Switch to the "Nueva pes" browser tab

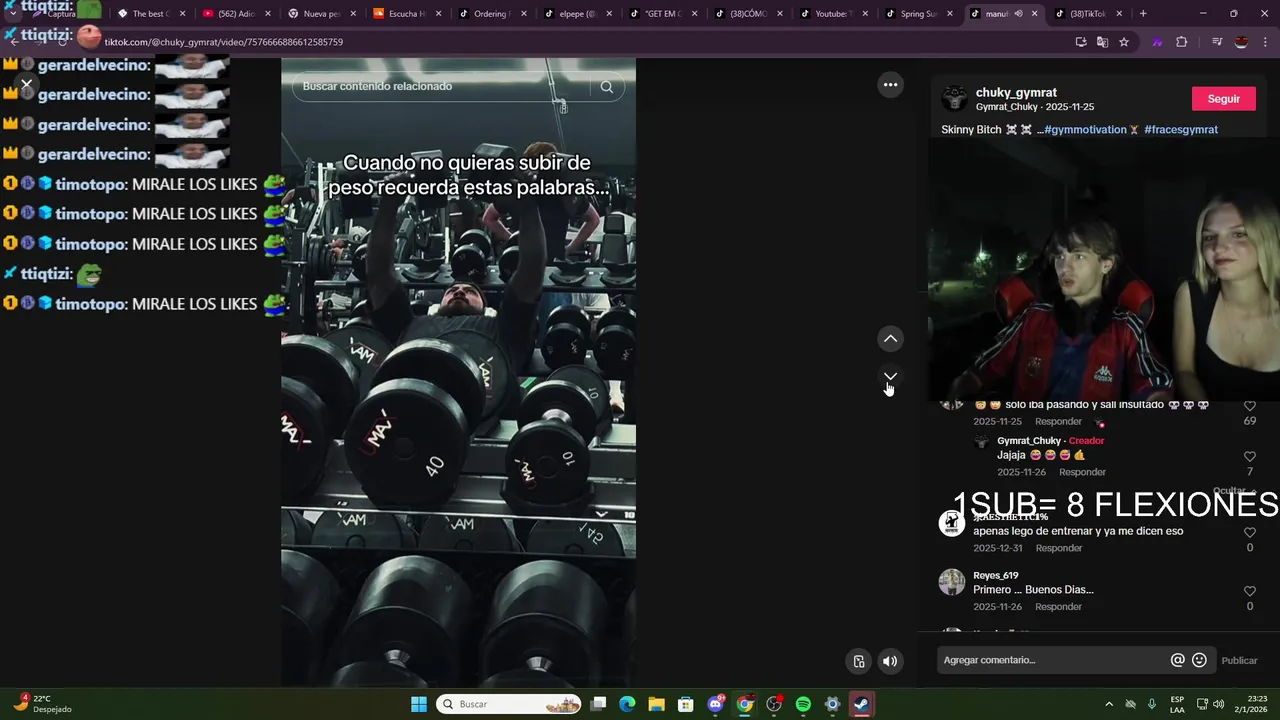coord(321,14)
